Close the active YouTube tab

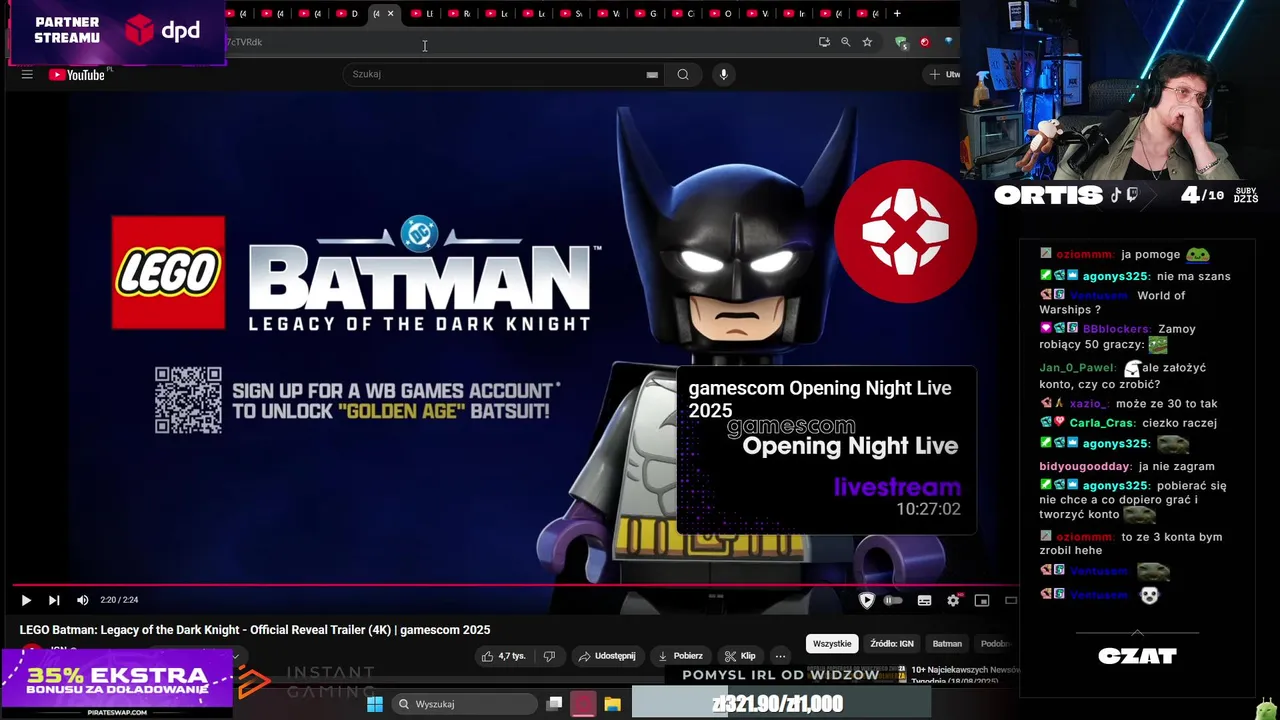tap(390, 14)
